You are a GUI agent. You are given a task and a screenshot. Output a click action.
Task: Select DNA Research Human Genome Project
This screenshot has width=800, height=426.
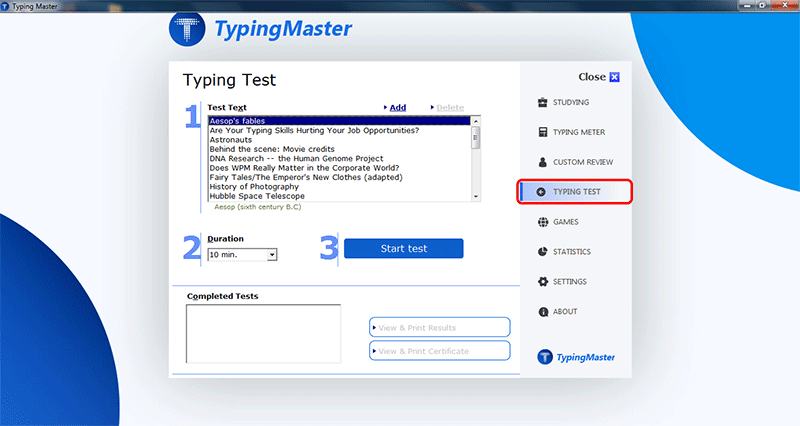coord(339,159)
